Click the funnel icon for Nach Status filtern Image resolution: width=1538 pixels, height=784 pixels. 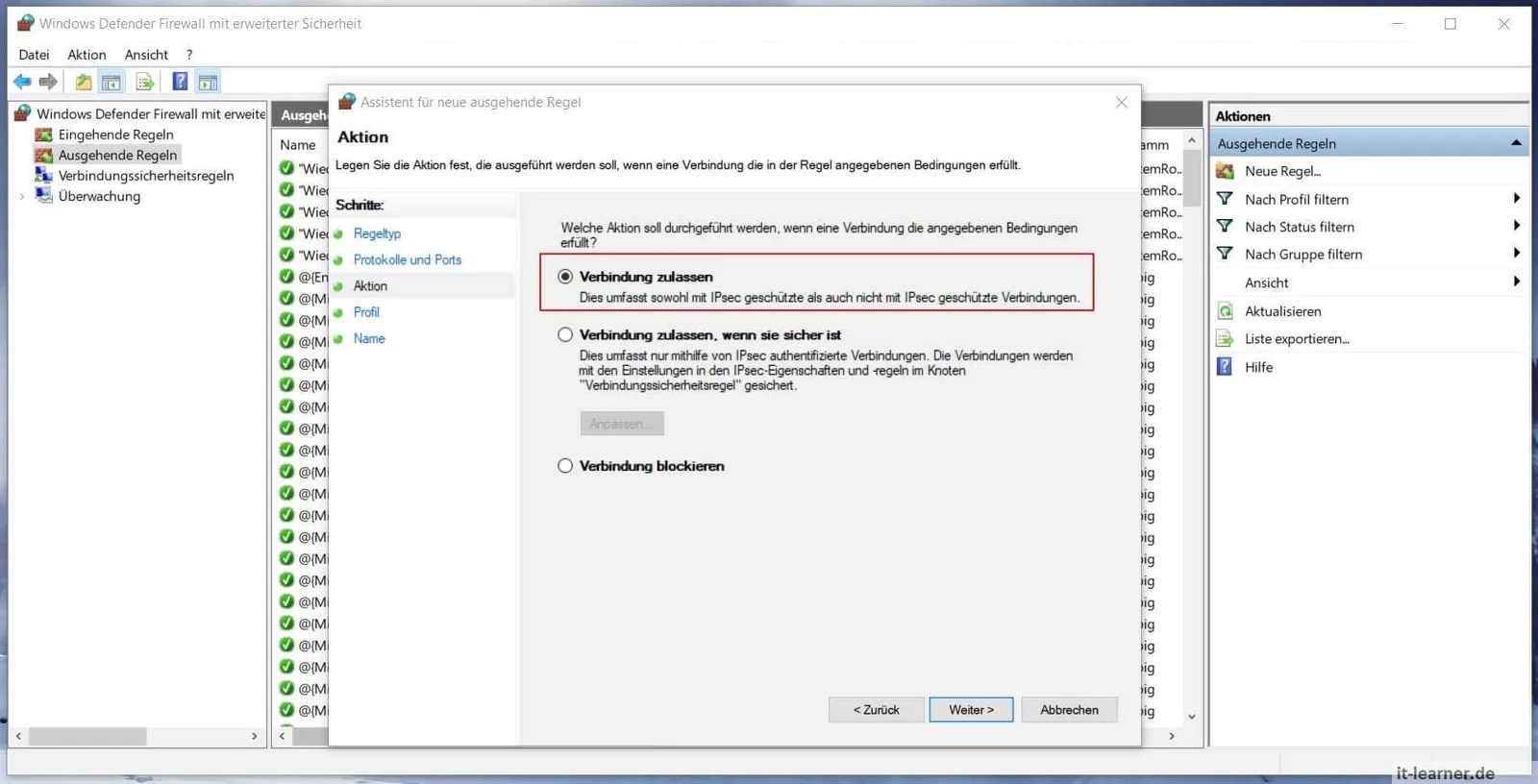[x=1225, y=227]
